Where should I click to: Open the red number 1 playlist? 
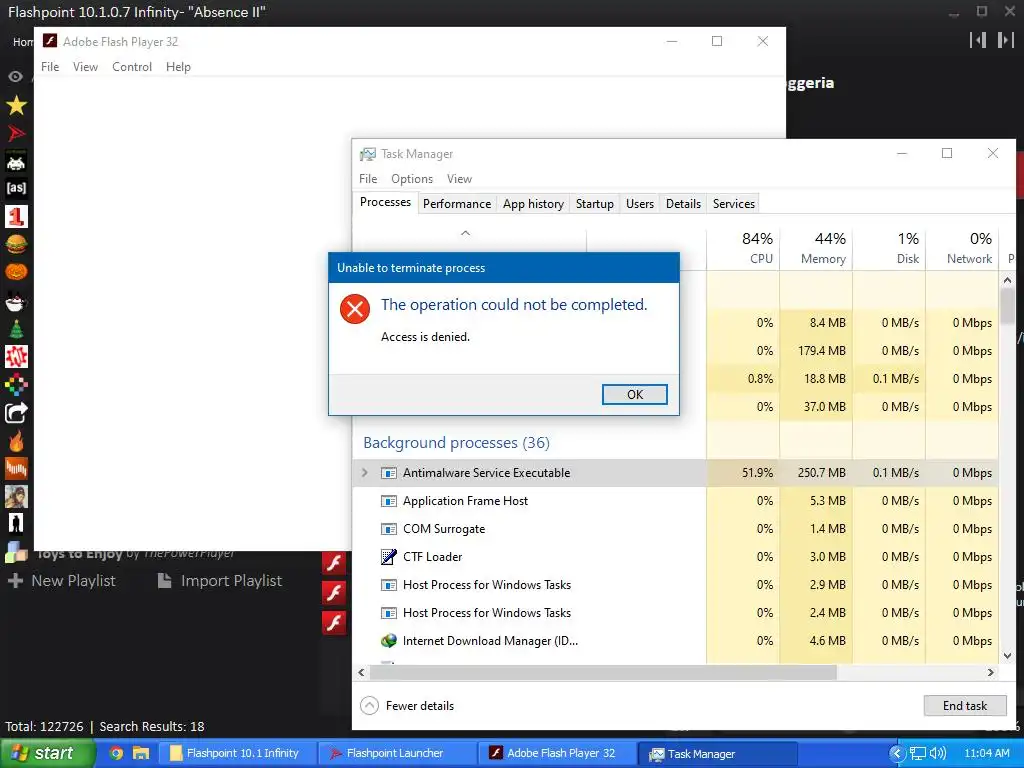tap(16, 216)
